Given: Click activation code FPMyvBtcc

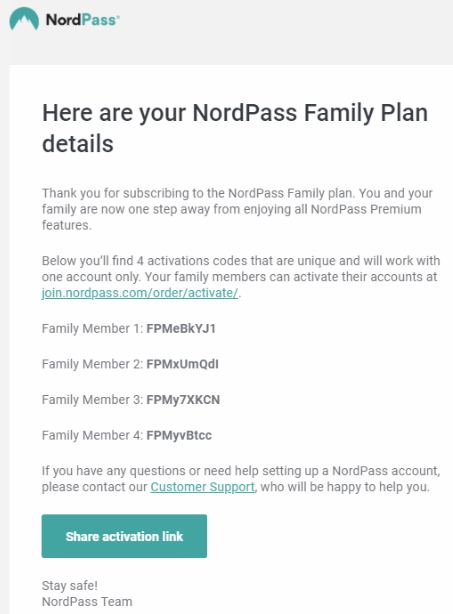Looking at the screenshot, I should click(x=179, y=435).
